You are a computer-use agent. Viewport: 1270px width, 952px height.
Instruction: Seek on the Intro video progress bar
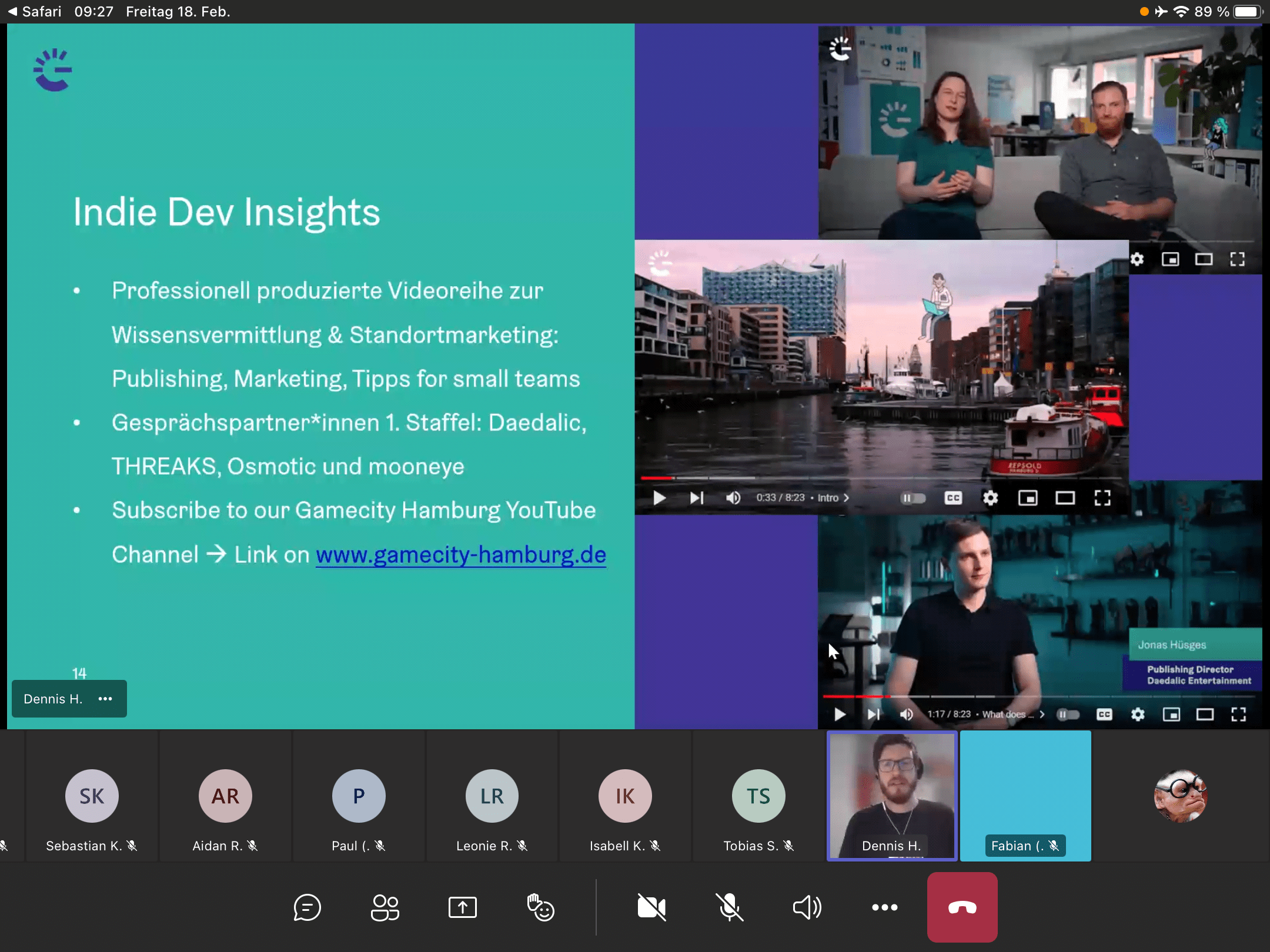pos(882,478)
